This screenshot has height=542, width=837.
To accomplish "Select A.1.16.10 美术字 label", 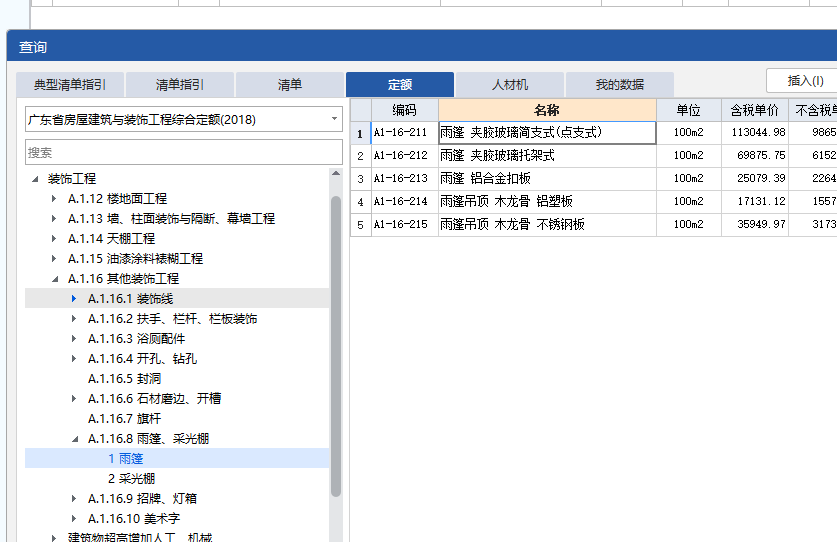I will [134, 519].
